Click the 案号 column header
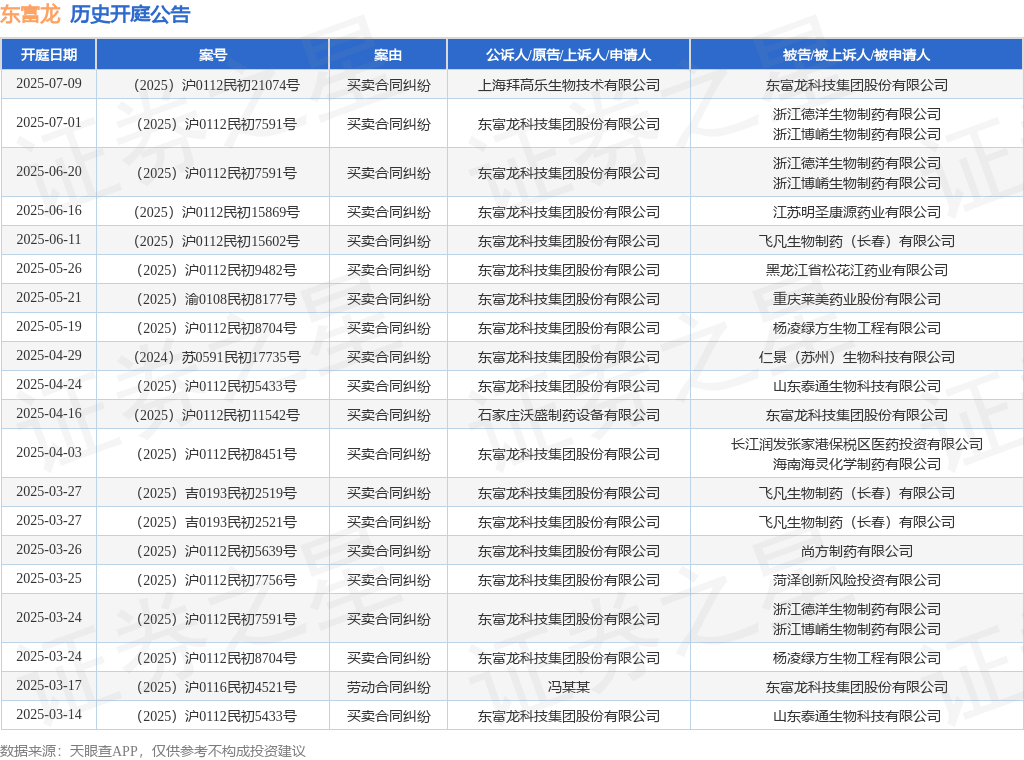This screenshot has width=1024, height=760. (213, 55)
